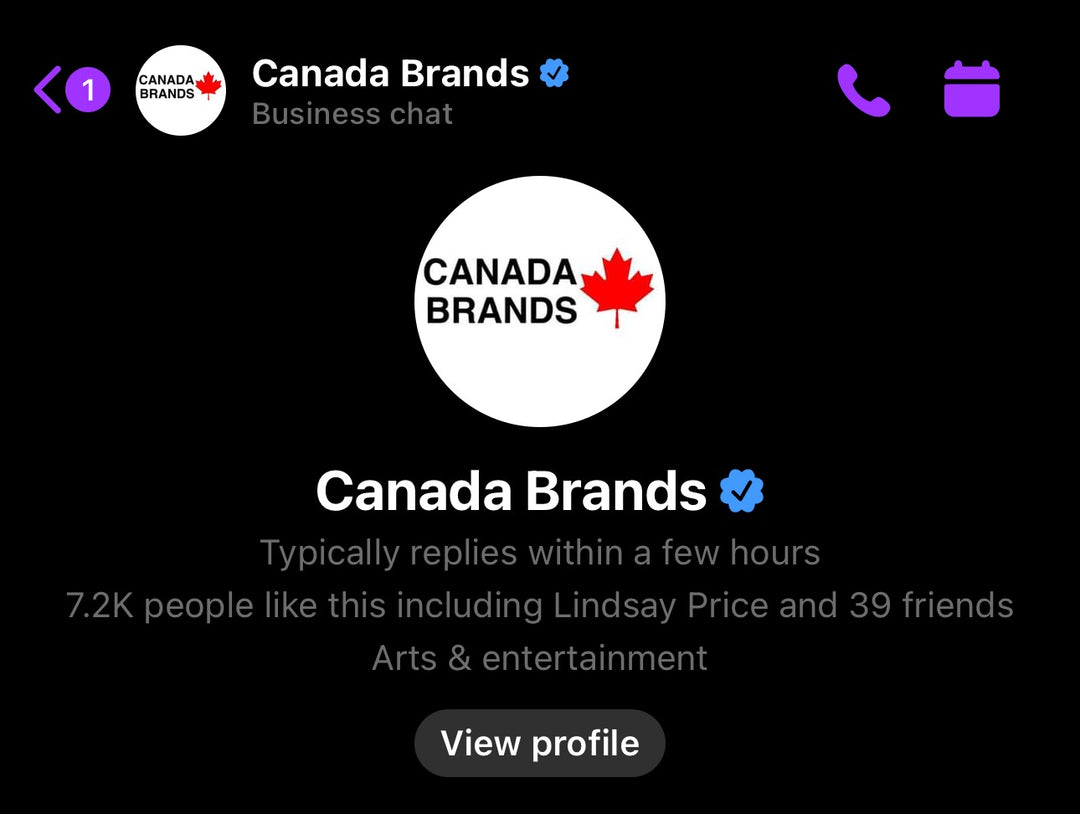Click the 7.2K people like this count

[x=227, y=606]
